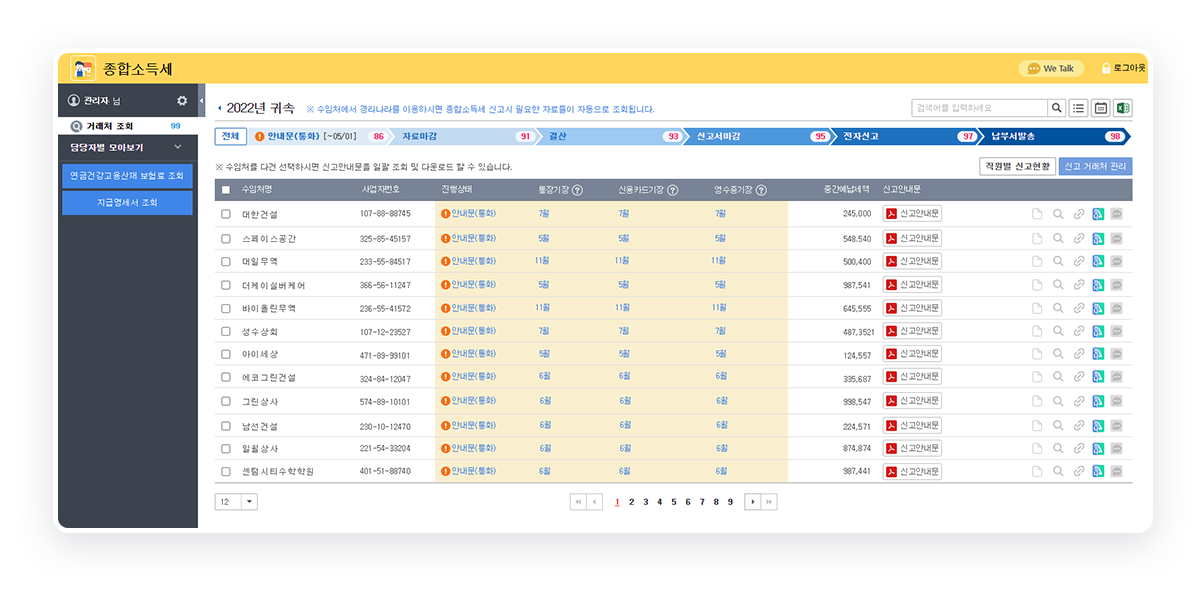Image resolution: width=1200 pixels, height=593 pixels.
Task: Go to page 5 in the pagination
Action: click(674, 502)
